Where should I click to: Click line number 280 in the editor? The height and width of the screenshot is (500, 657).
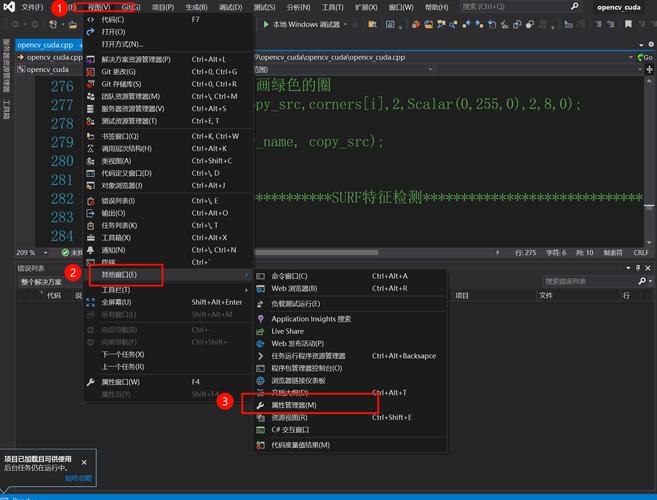(x=62, y=161)
